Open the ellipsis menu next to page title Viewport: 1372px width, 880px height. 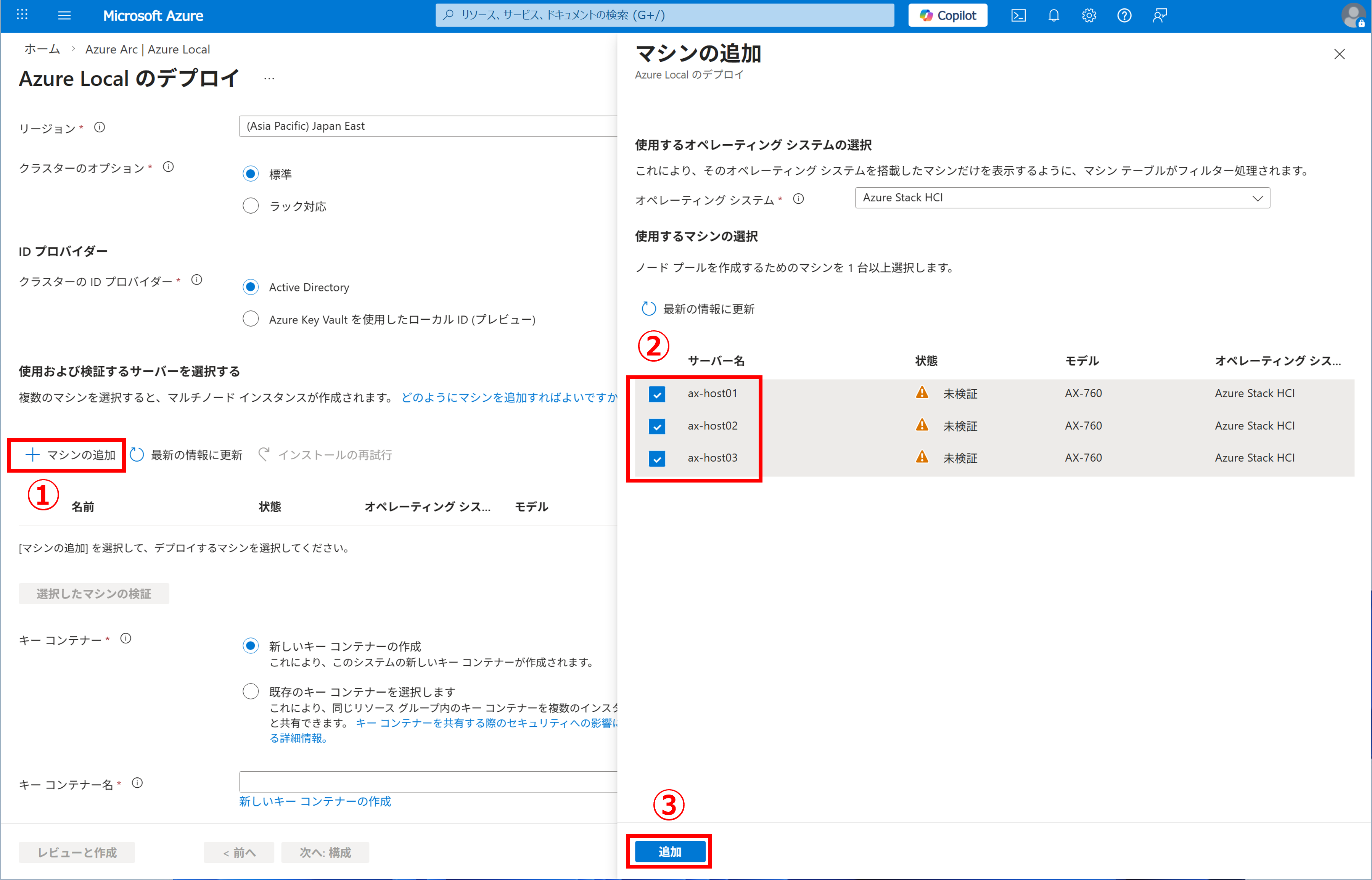269,79
